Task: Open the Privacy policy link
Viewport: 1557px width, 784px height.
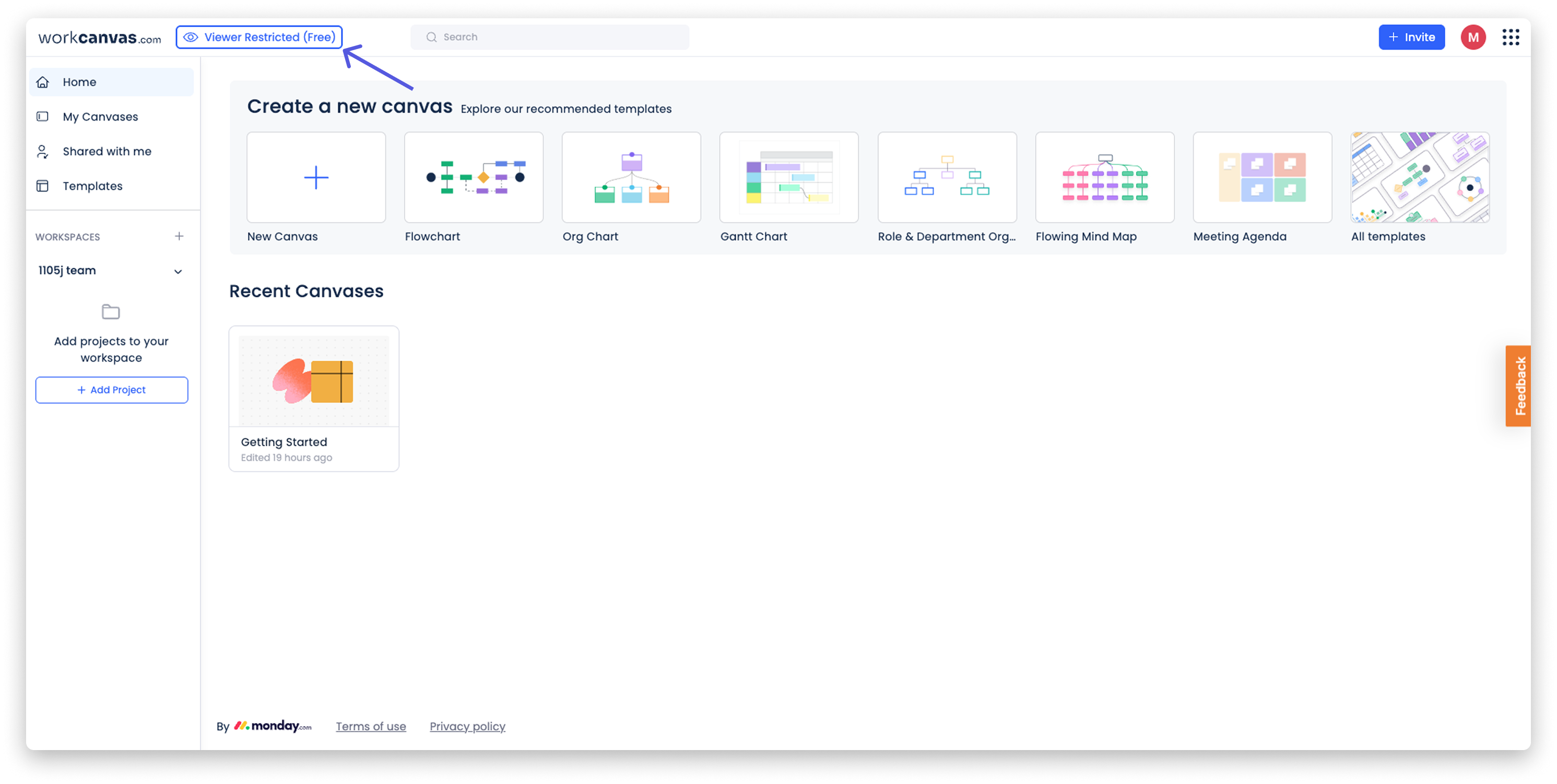Action: (x=467, y=726)
